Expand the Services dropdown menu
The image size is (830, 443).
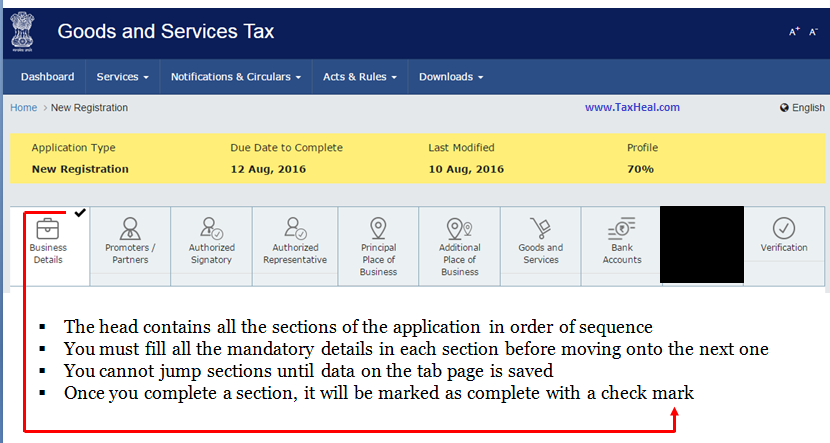tap(122, 77)
